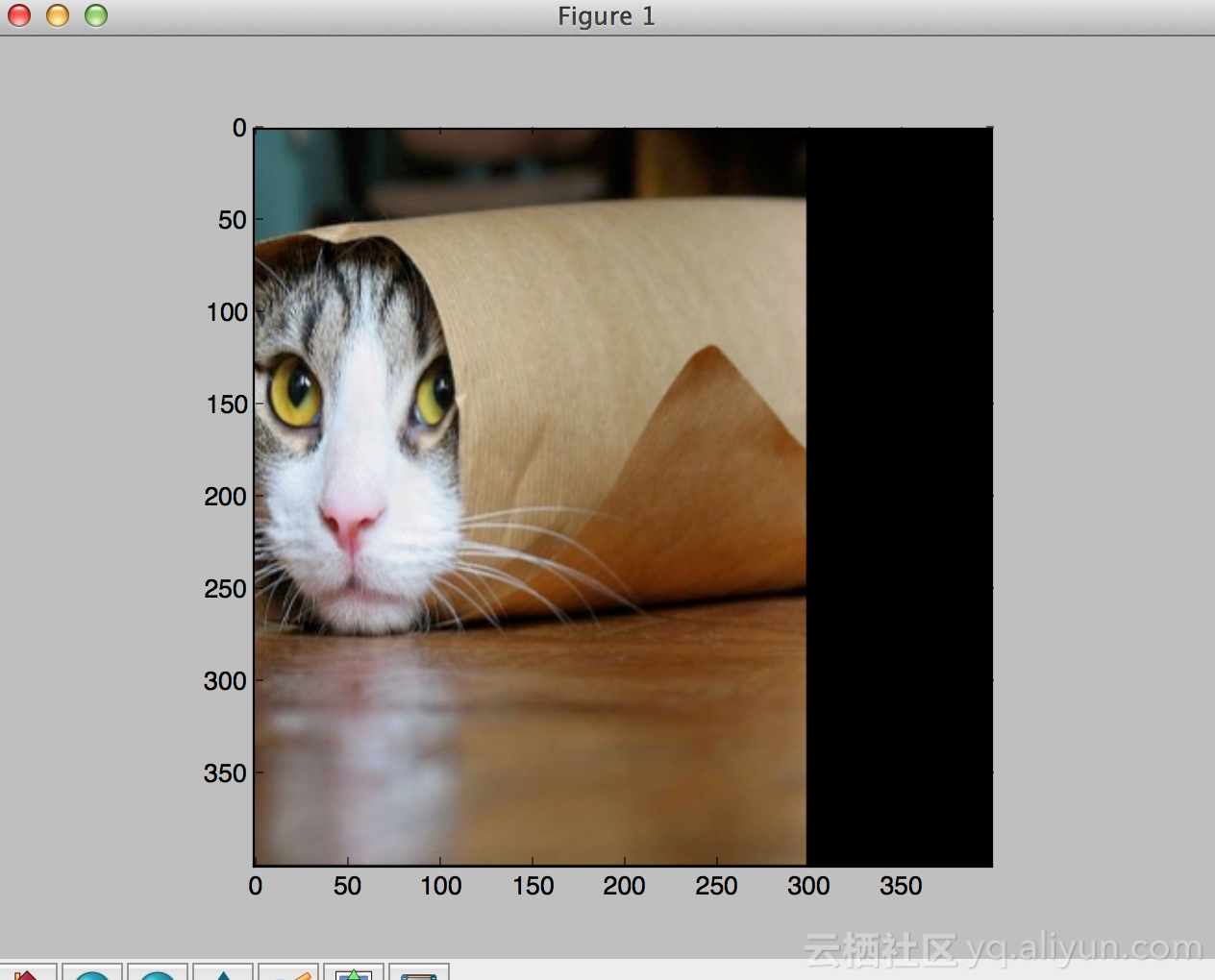Open the Configure subplots tool

[354, 972]
